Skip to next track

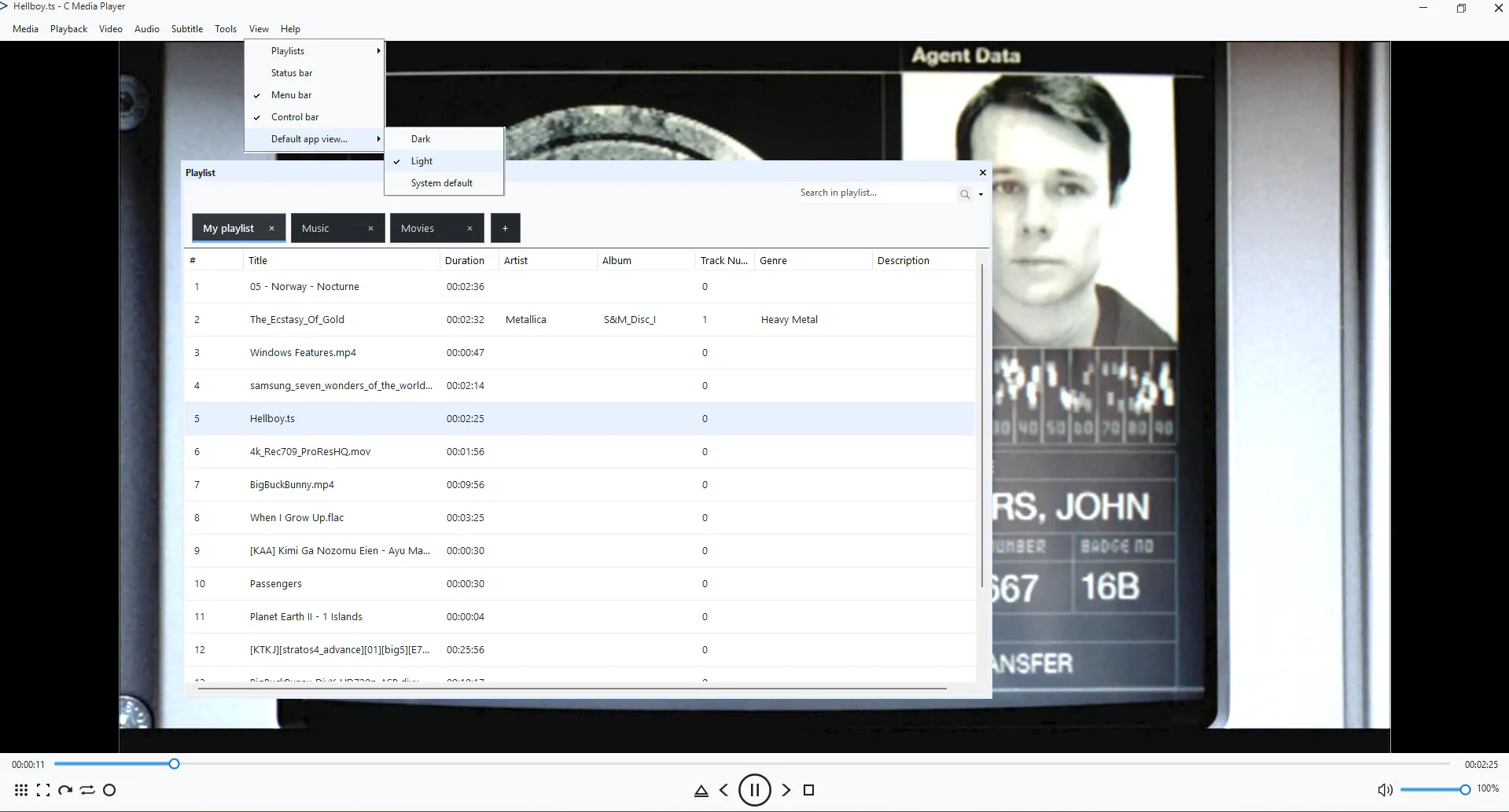pos(786,790)
